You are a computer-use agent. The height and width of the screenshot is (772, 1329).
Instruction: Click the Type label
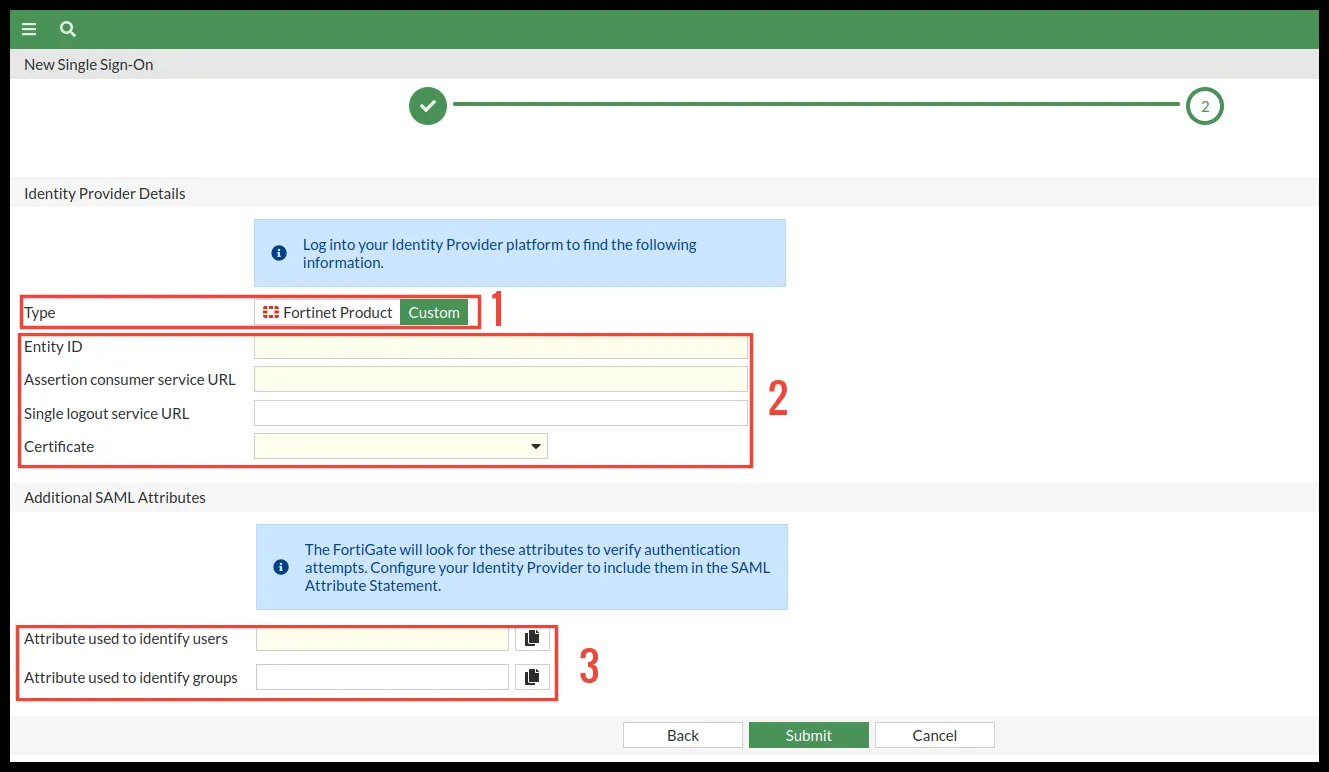pyautogui.click(x=40, y=312)
